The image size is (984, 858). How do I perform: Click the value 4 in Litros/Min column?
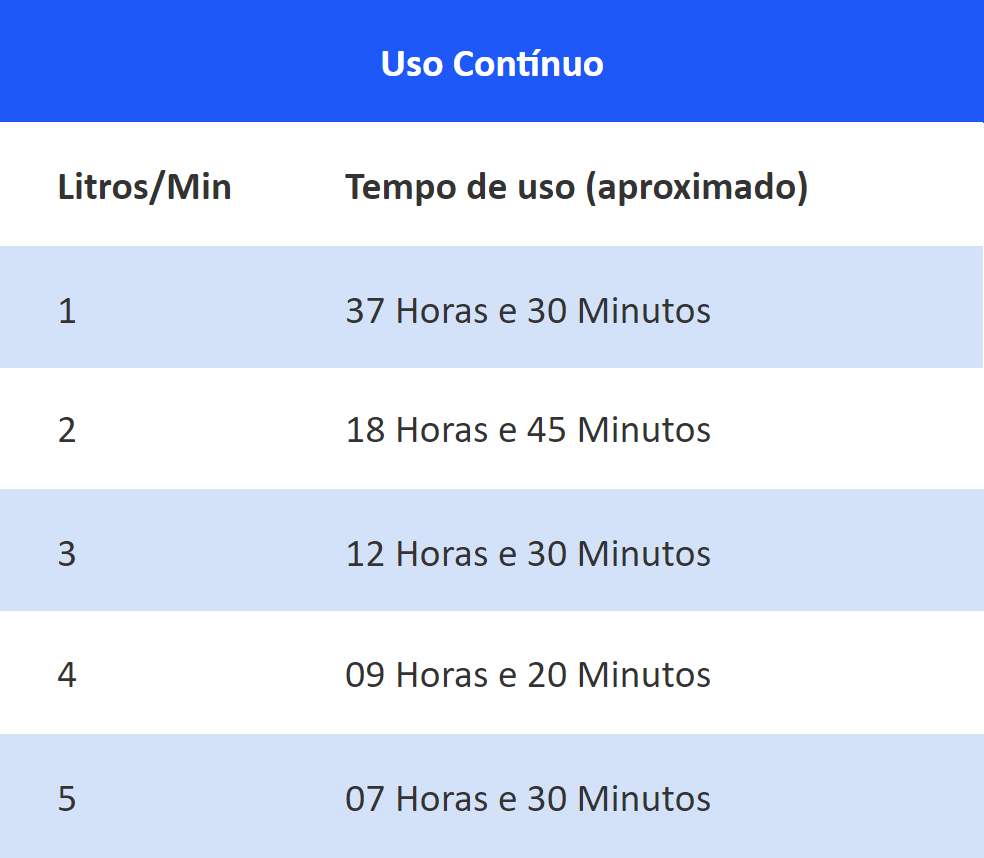pos(67,675)
